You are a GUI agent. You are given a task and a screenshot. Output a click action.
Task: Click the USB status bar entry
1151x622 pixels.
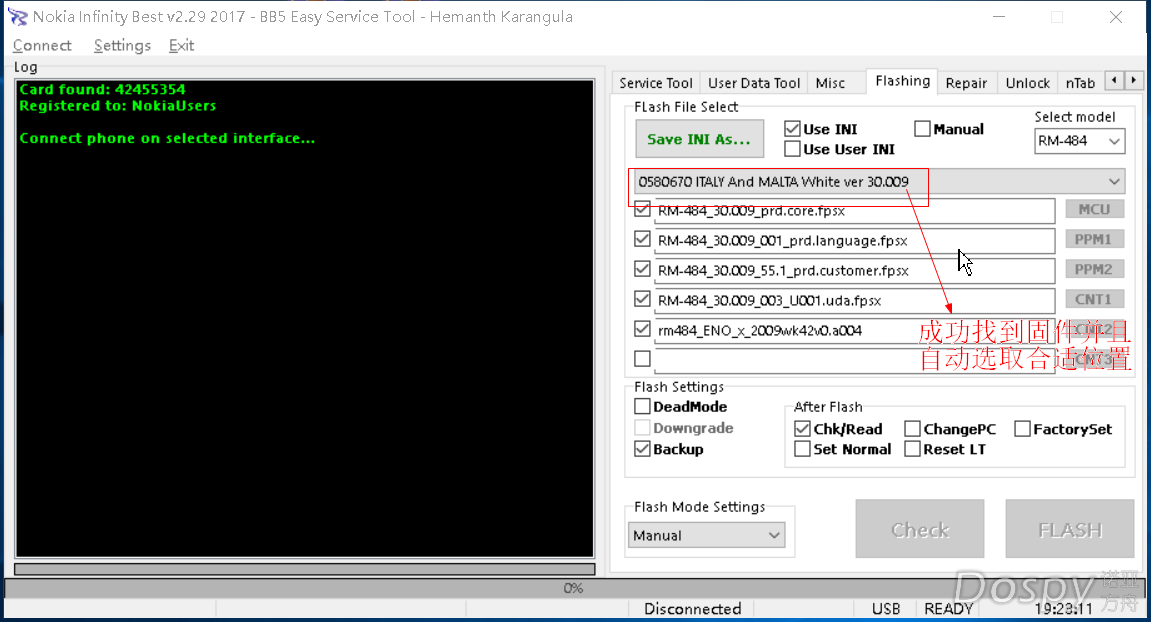885,609
